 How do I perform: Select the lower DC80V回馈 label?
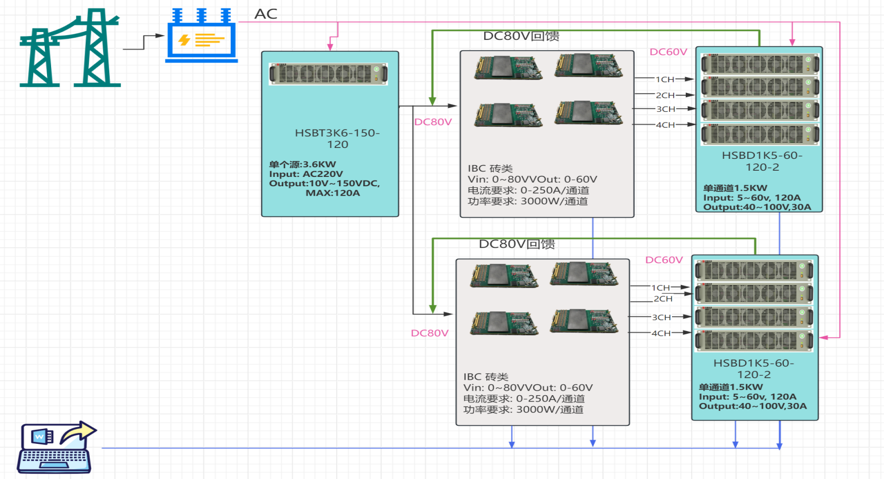click(x=517, y=244)
